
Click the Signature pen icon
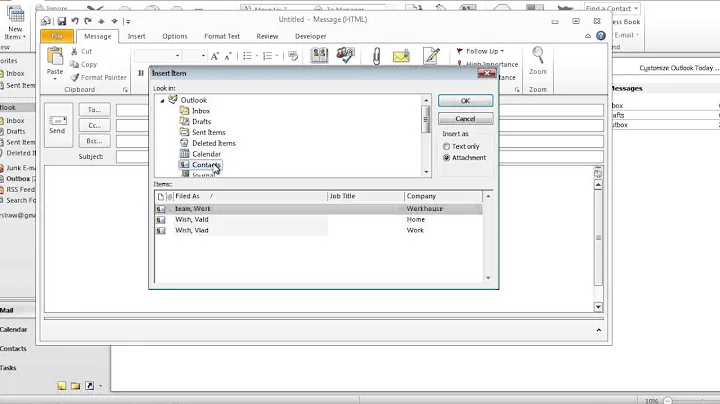coord(431,56)
